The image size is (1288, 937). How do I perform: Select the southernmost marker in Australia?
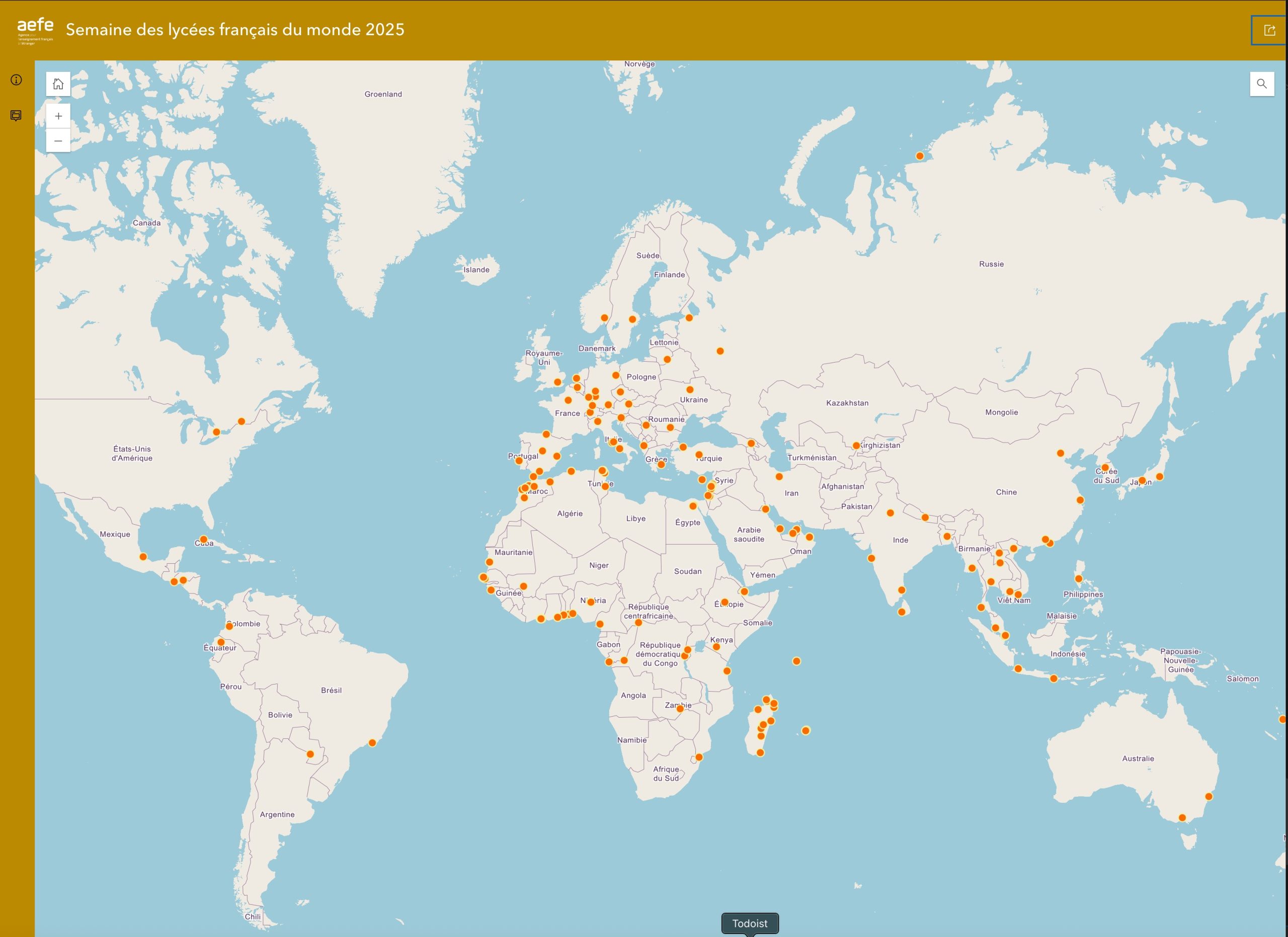tap(1182, 818)
